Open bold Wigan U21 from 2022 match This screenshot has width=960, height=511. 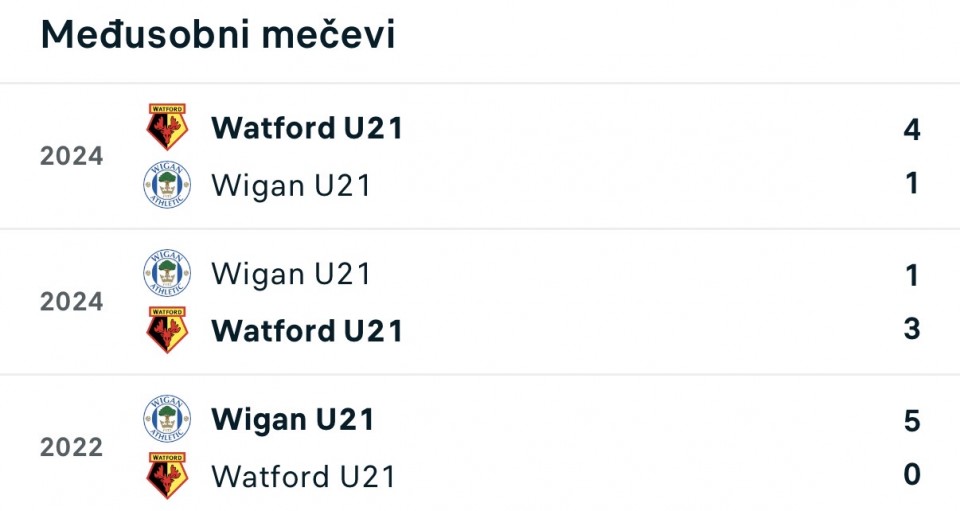click(293, 419)
